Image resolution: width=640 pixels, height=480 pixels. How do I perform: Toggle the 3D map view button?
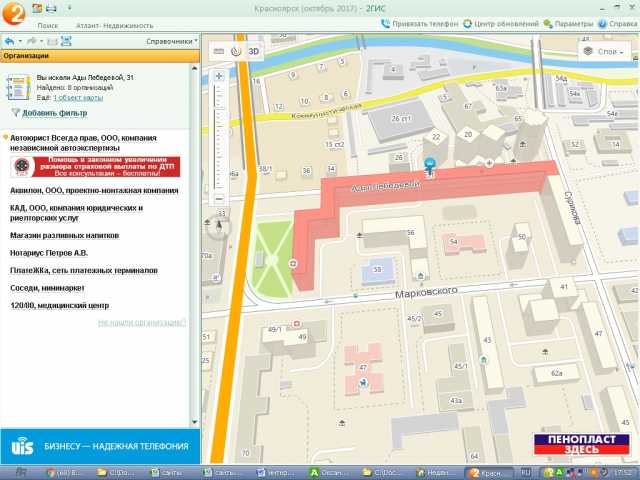pyautogui.click(x=254, y=51)
